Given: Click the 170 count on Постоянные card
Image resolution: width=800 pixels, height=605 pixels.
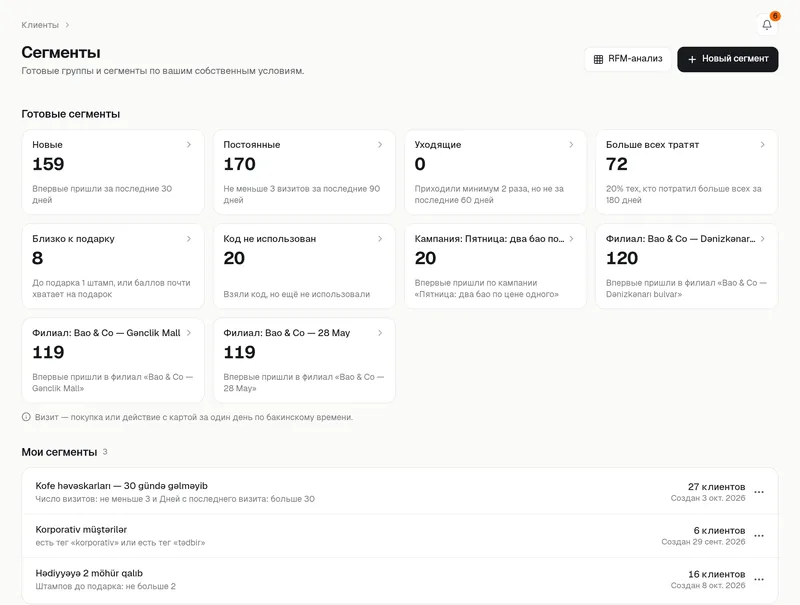Looking at the screenshot, I should click(239, 164).
